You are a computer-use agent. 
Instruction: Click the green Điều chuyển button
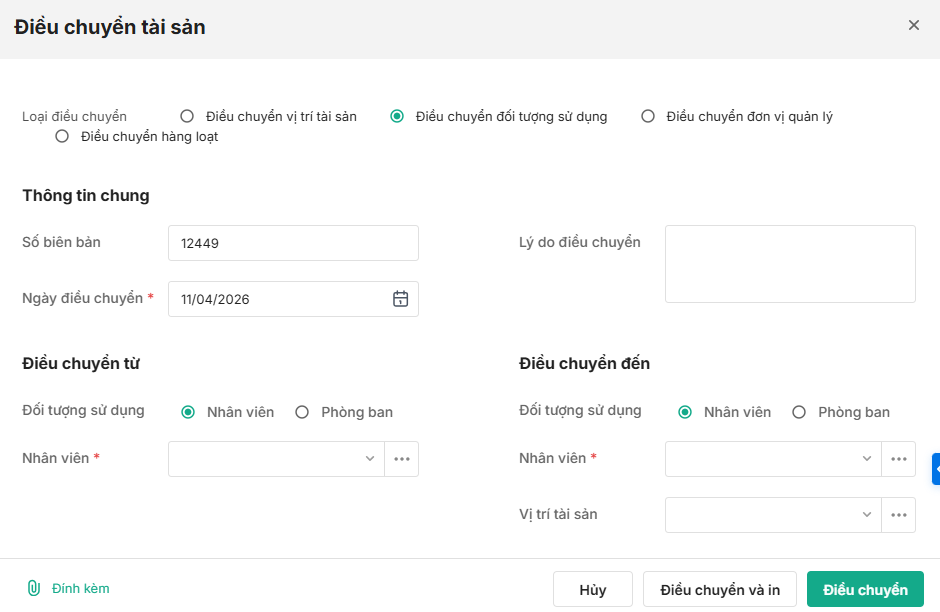865,590
